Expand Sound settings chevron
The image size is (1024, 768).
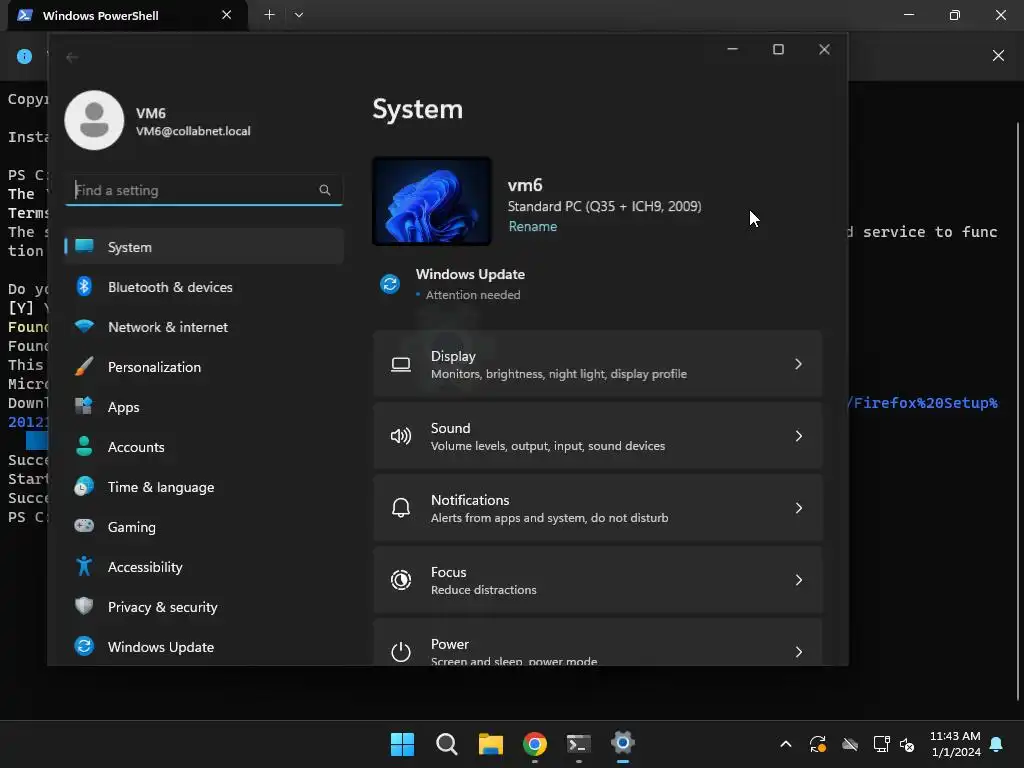(x=798, y=436)
